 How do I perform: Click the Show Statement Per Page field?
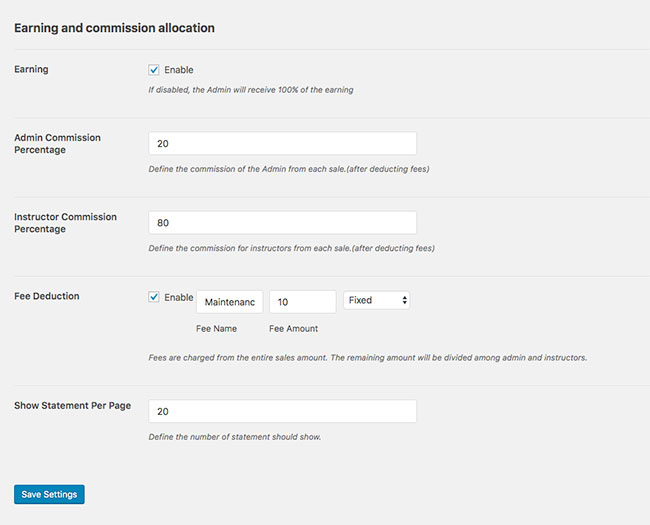282,411
